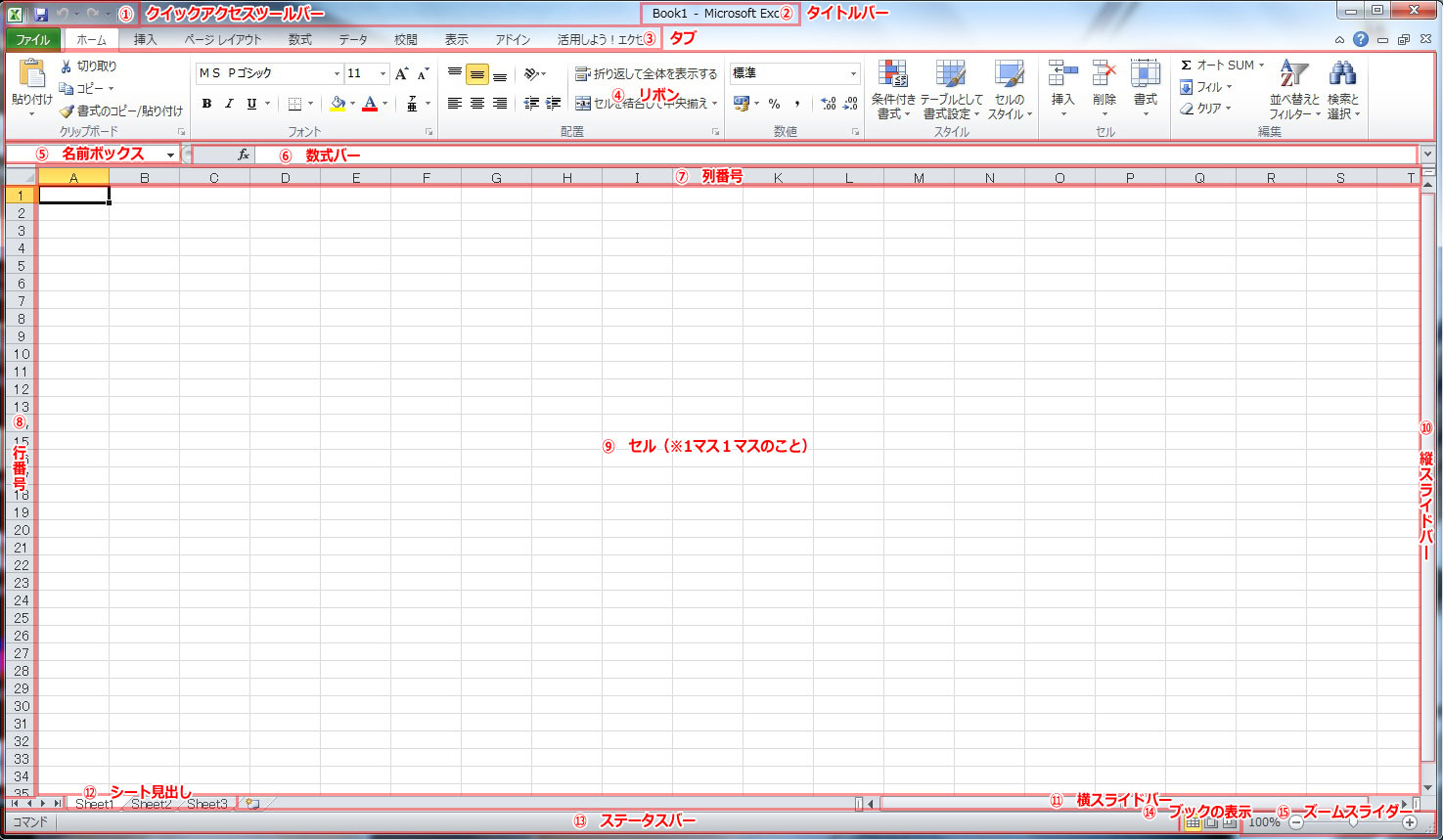Open the font name dropdown MS Pゴシック

click(337, 73)
